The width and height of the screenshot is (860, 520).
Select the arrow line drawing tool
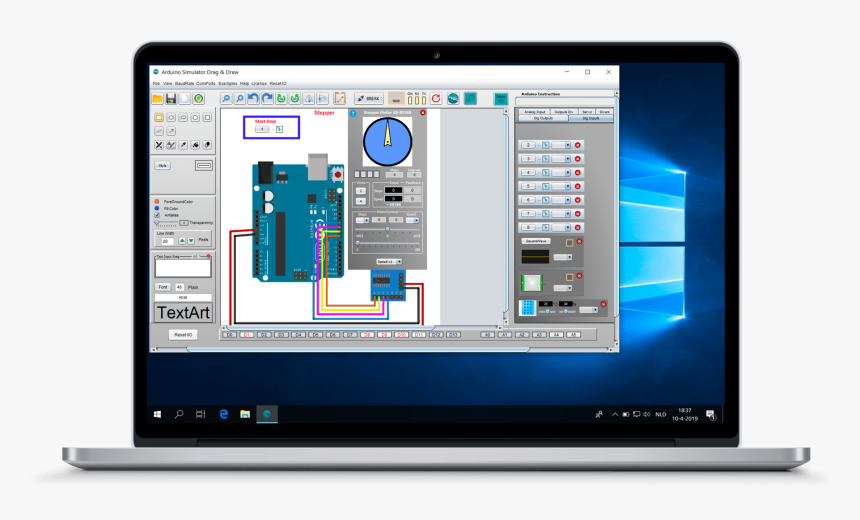[171, 131]
